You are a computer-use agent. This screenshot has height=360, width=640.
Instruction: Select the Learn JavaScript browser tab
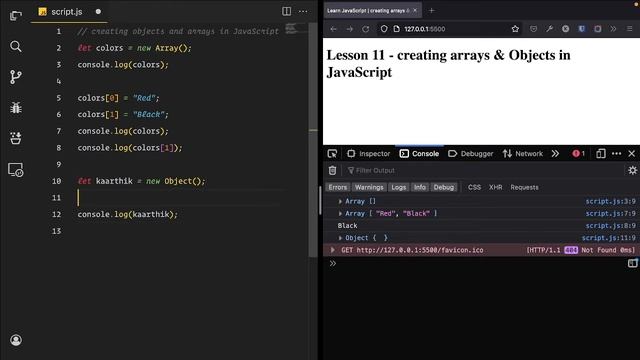[x=369, y=11]
